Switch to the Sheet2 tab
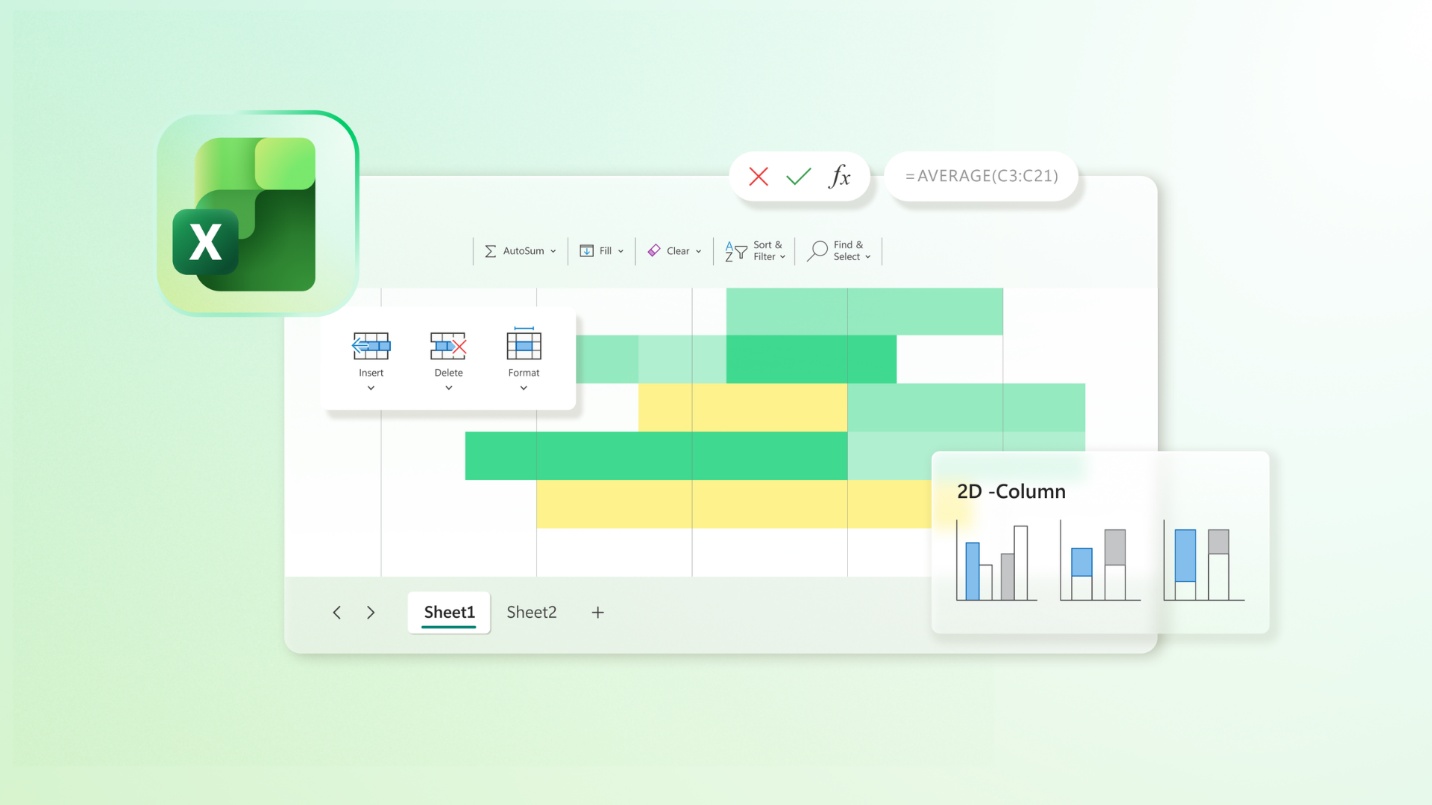The image size is (1432, 805). coord(531,613)
